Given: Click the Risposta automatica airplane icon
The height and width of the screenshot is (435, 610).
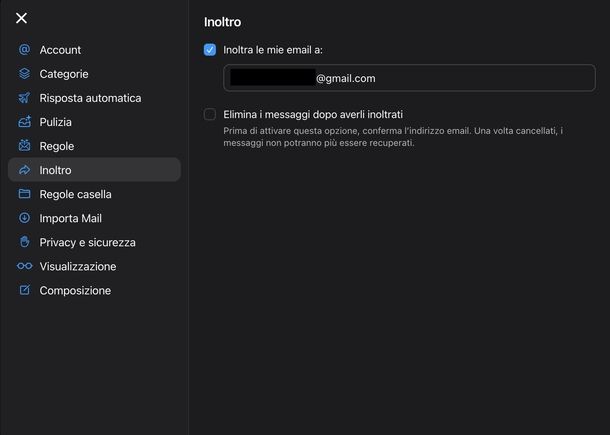Looking at the screenshot, I should click(24, 98).
